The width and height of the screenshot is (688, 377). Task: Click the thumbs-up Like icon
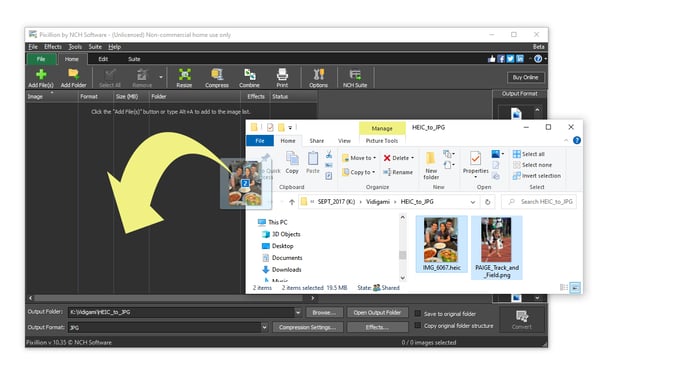click(491, 59)
